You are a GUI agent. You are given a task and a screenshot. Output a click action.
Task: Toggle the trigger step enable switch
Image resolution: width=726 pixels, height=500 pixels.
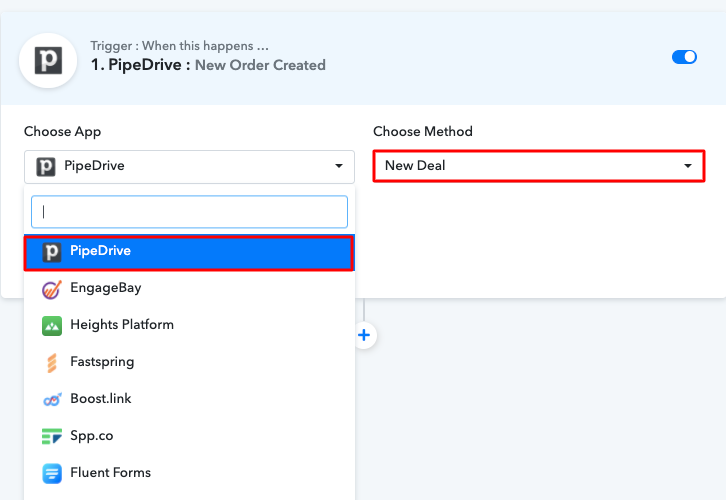684,57
